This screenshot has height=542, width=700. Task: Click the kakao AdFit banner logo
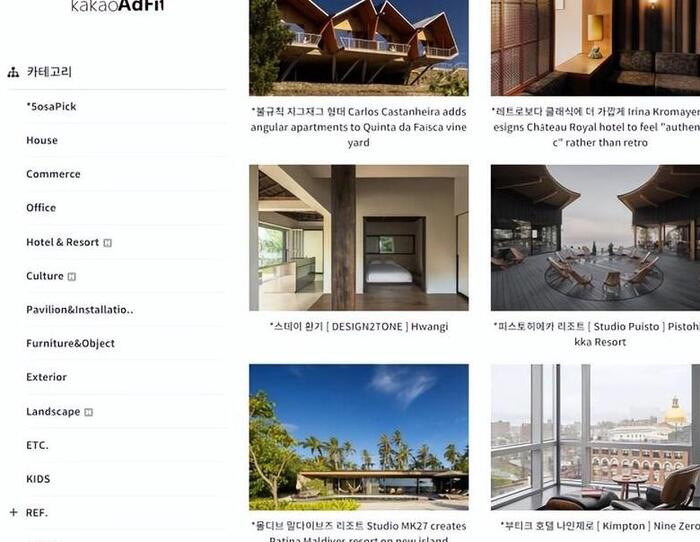coord(117,6)
